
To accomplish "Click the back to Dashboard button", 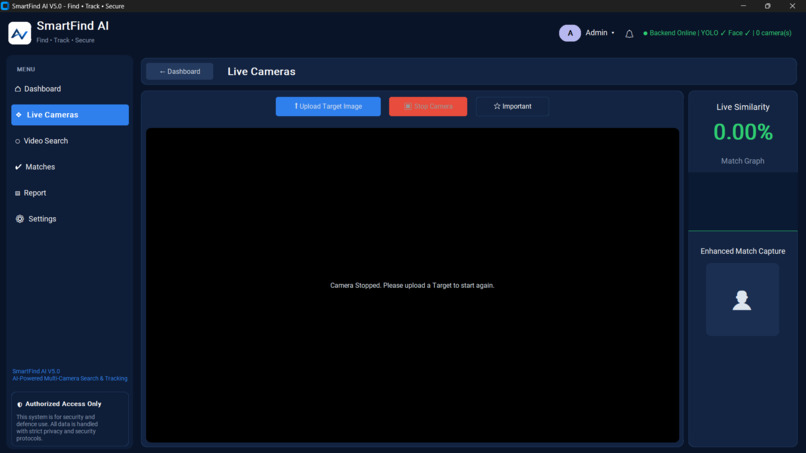I will [179, 71].
